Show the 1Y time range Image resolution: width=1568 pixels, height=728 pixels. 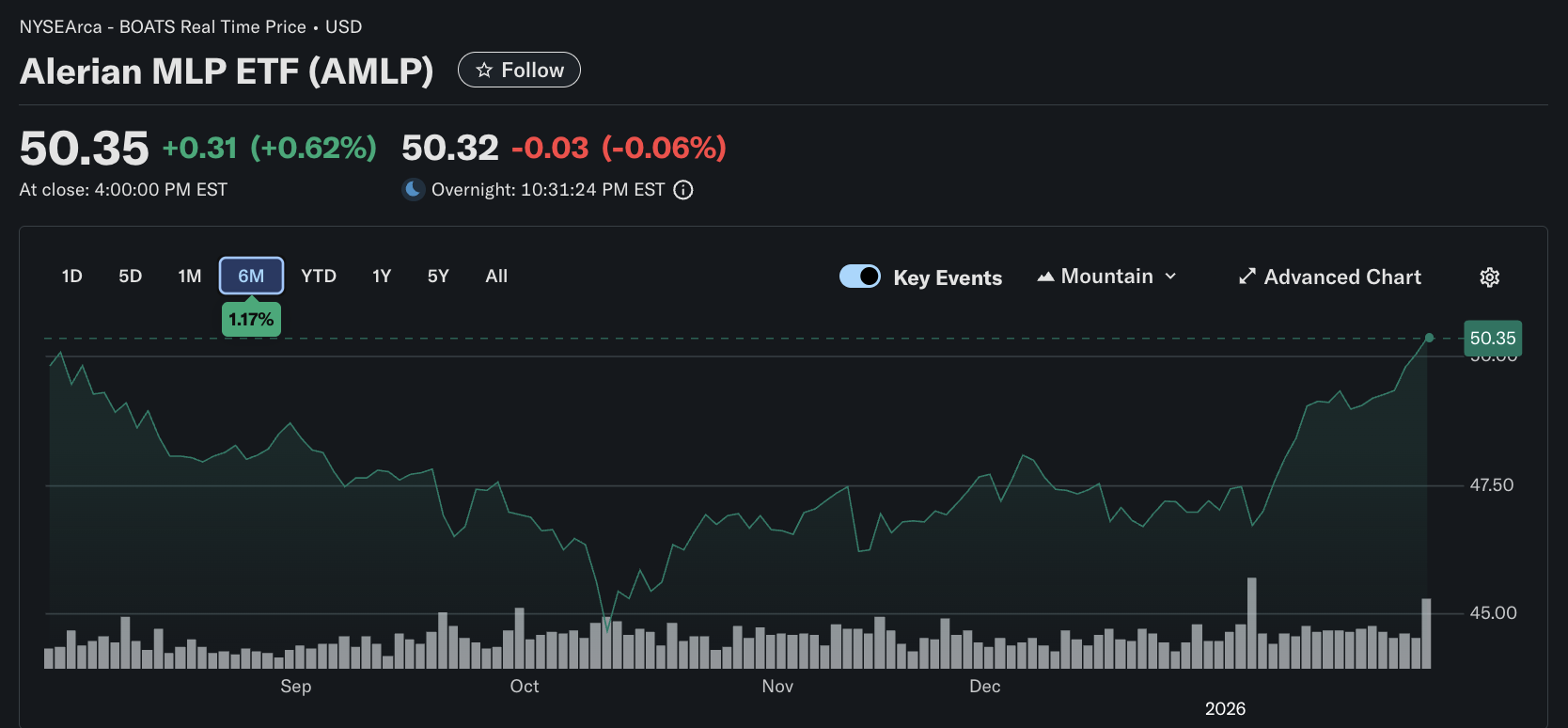pyautogui.click(x=382, y=276)
